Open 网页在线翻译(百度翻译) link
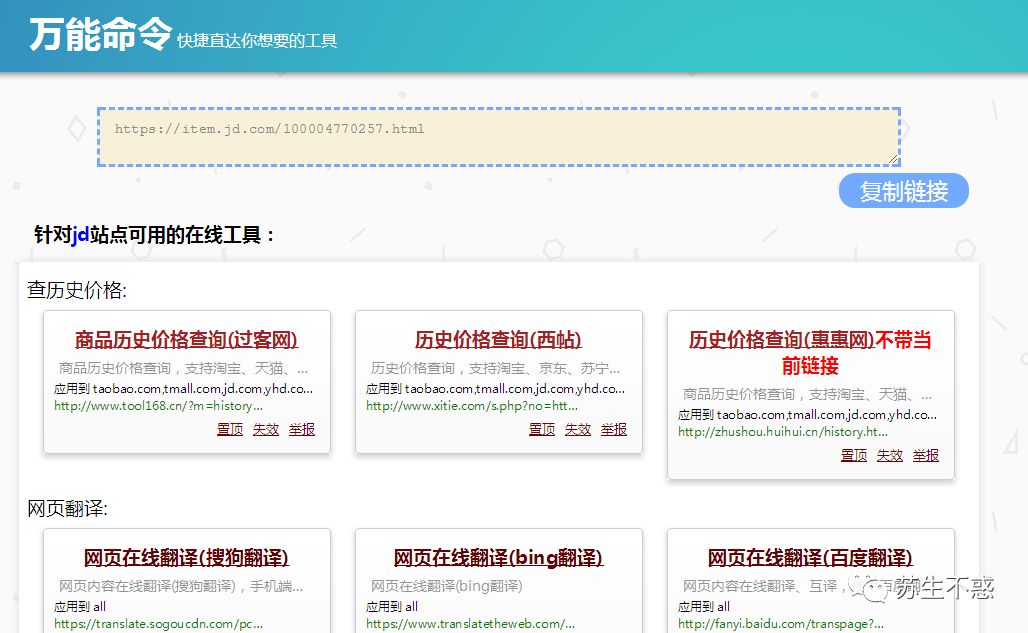1028x633 pixels. pyautogui.click(x=810, y=558)
